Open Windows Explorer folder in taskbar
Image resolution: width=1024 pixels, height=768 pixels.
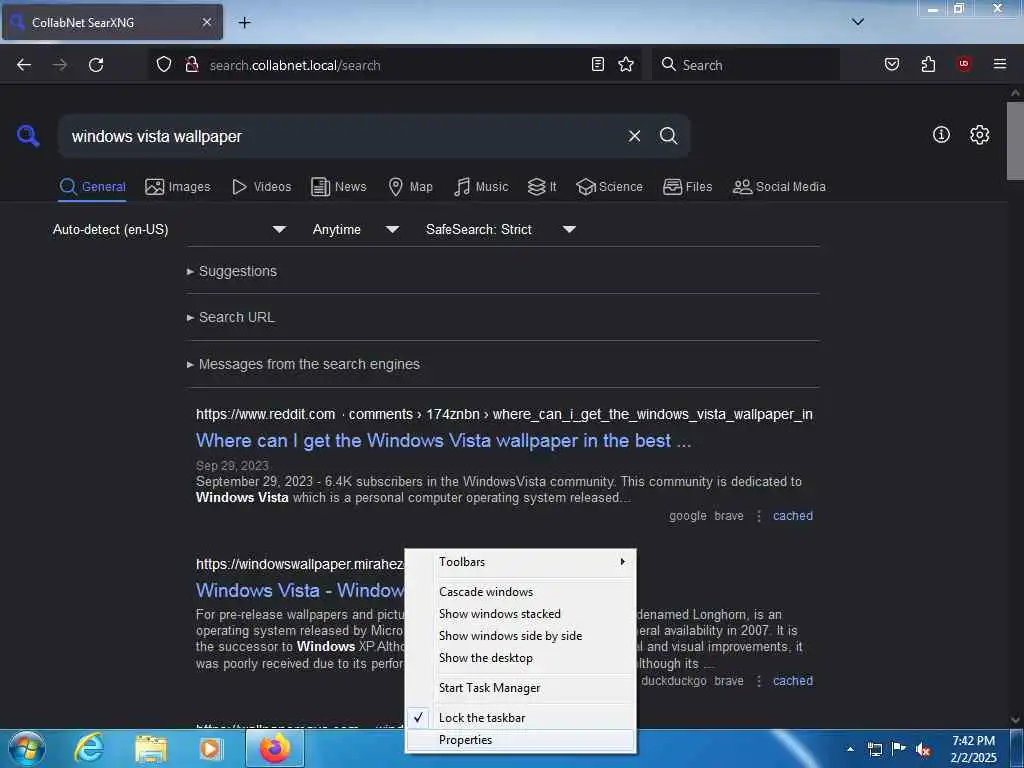[151, 749]
